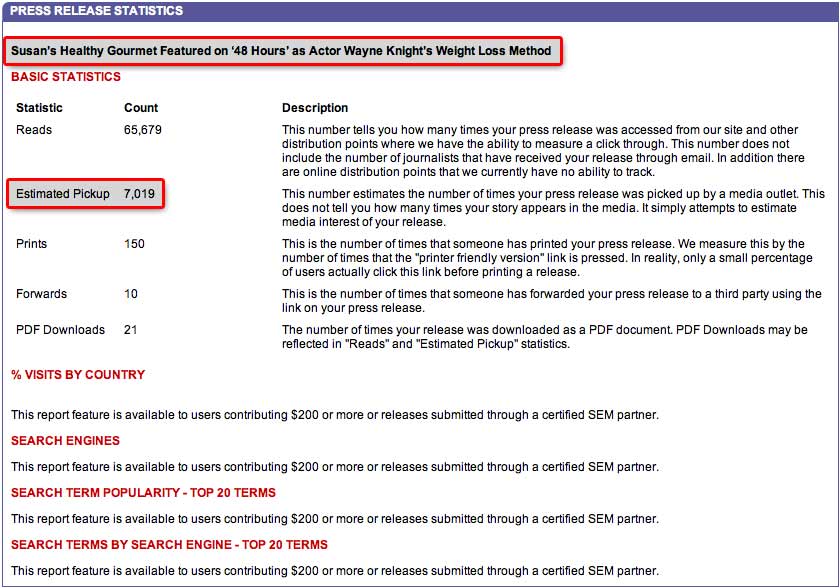This screenshot has width=840, height=588.
Task: Click the Description column header
Action: [315, 108]
